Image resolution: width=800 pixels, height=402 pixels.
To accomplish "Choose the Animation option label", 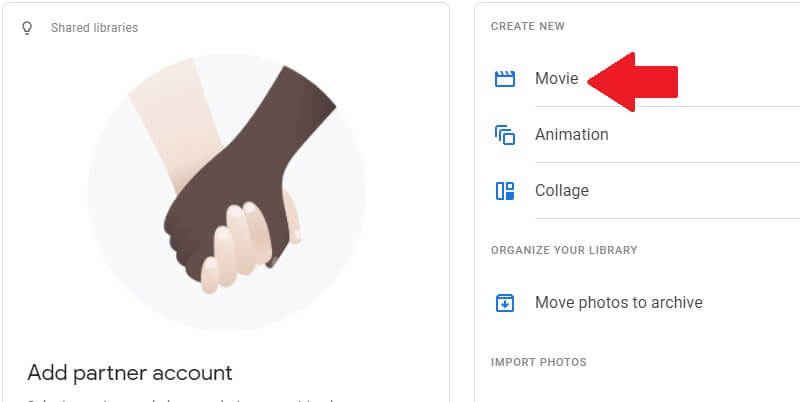I will (x=571, y=135).
